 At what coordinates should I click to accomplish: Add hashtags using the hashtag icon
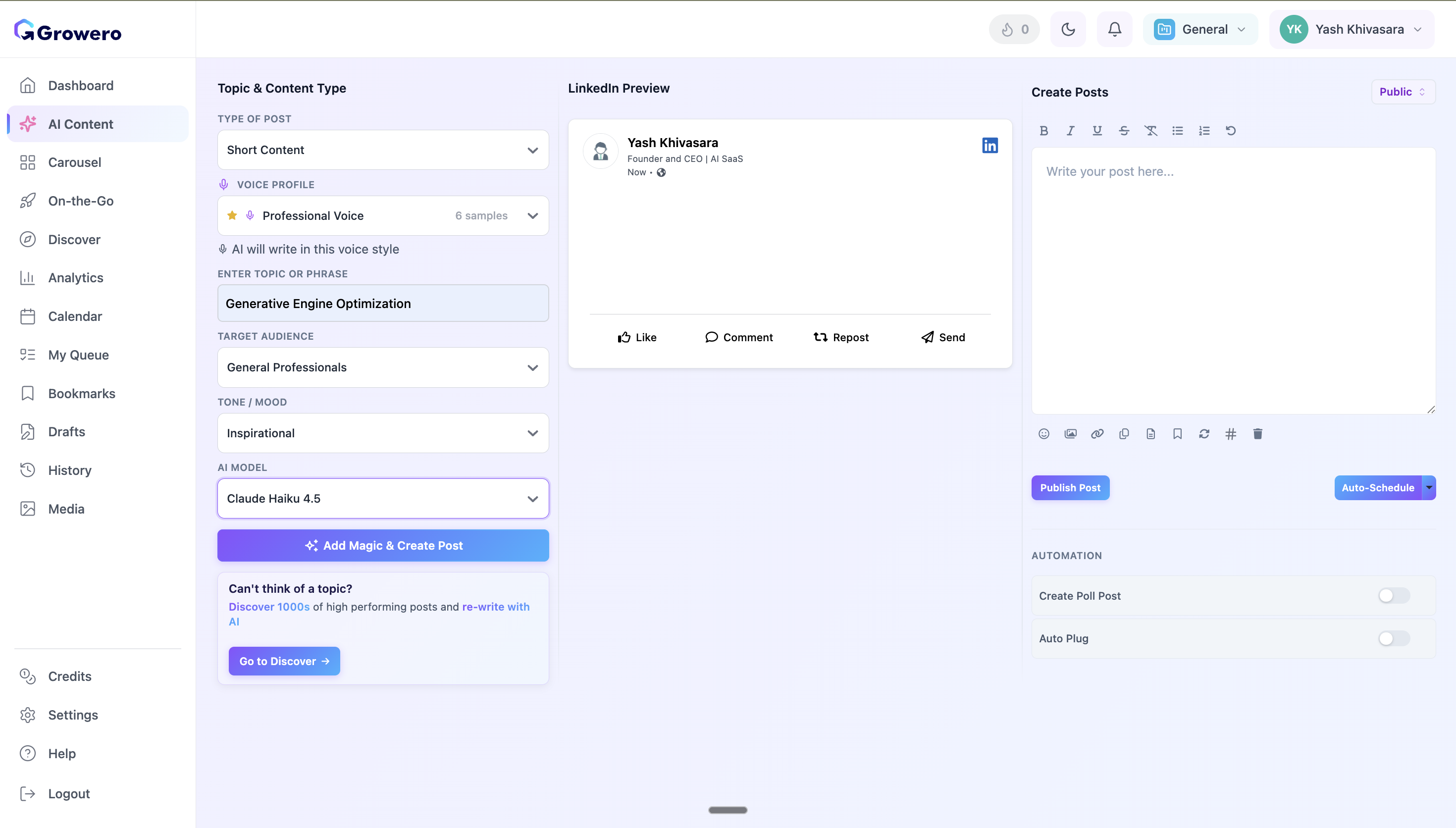click(x=1231, y=433)
